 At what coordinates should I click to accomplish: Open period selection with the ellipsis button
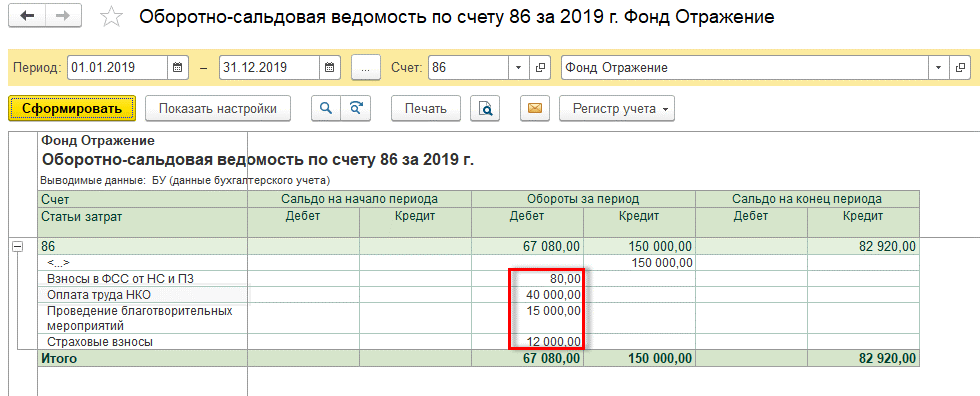click(366, 67)
